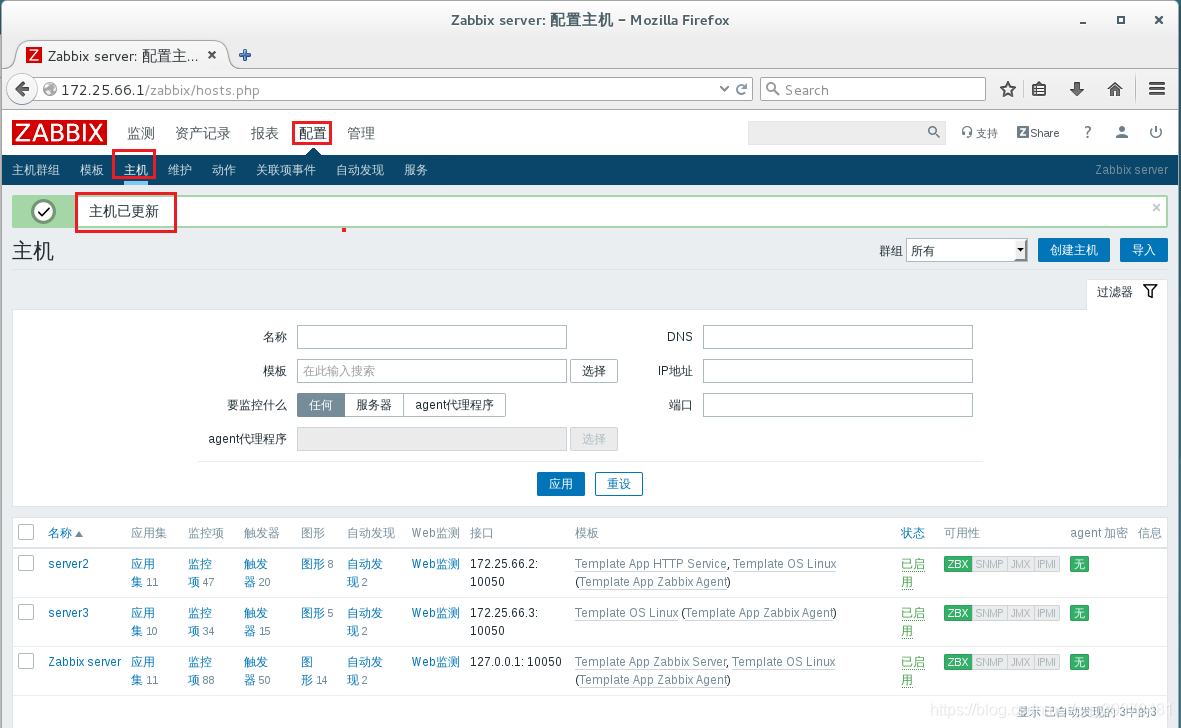Open the user profile icon
Screen dimensions: 1181x728
point(1121,133)
